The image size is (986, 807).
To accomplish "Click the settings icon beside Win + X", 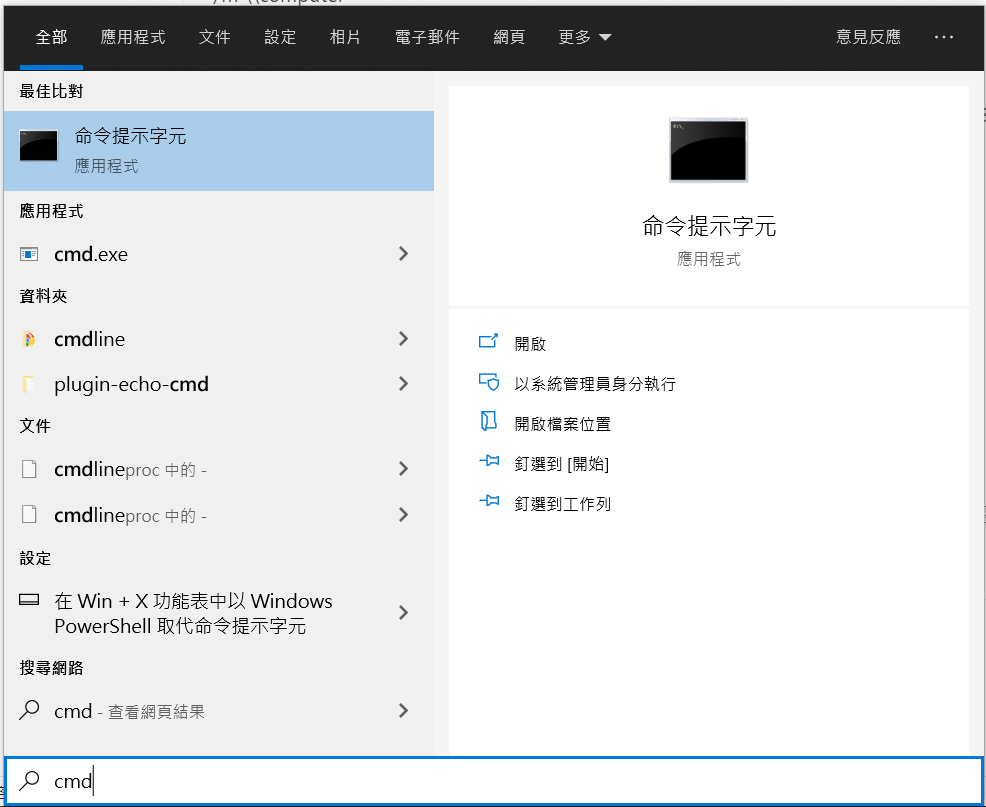I will click(29, 599).
